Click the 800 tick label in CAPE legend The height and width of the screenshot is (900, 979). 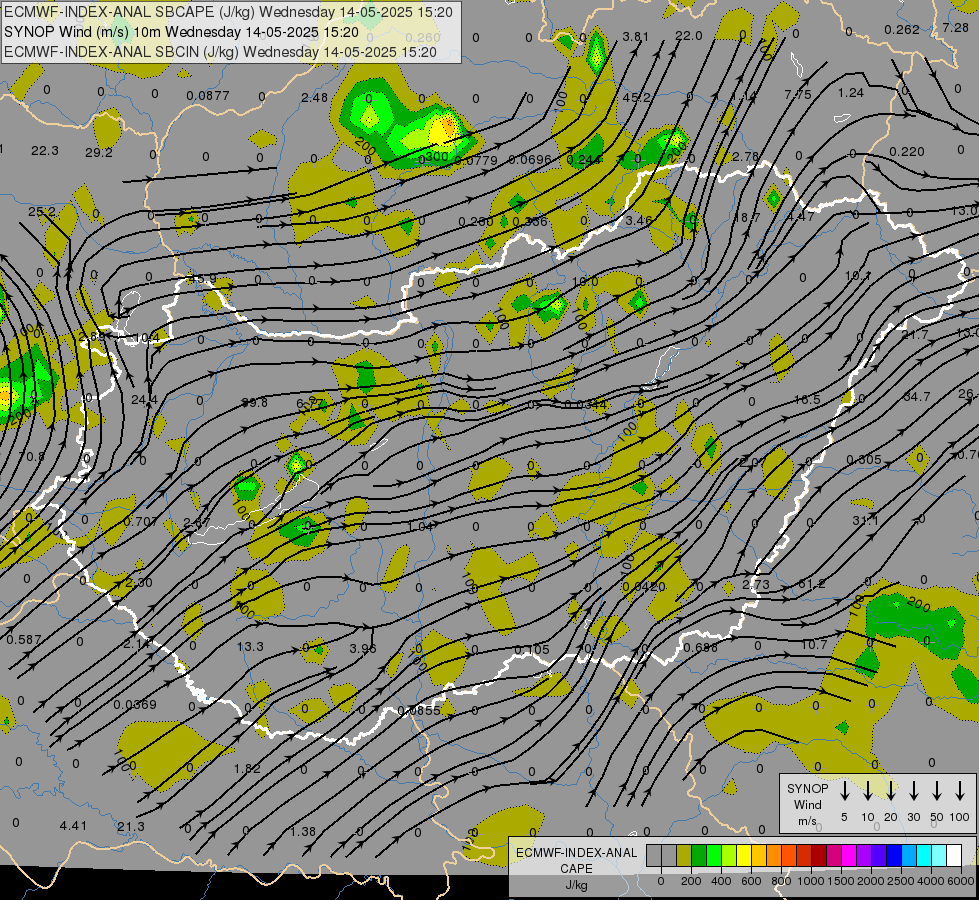[781, 881]
